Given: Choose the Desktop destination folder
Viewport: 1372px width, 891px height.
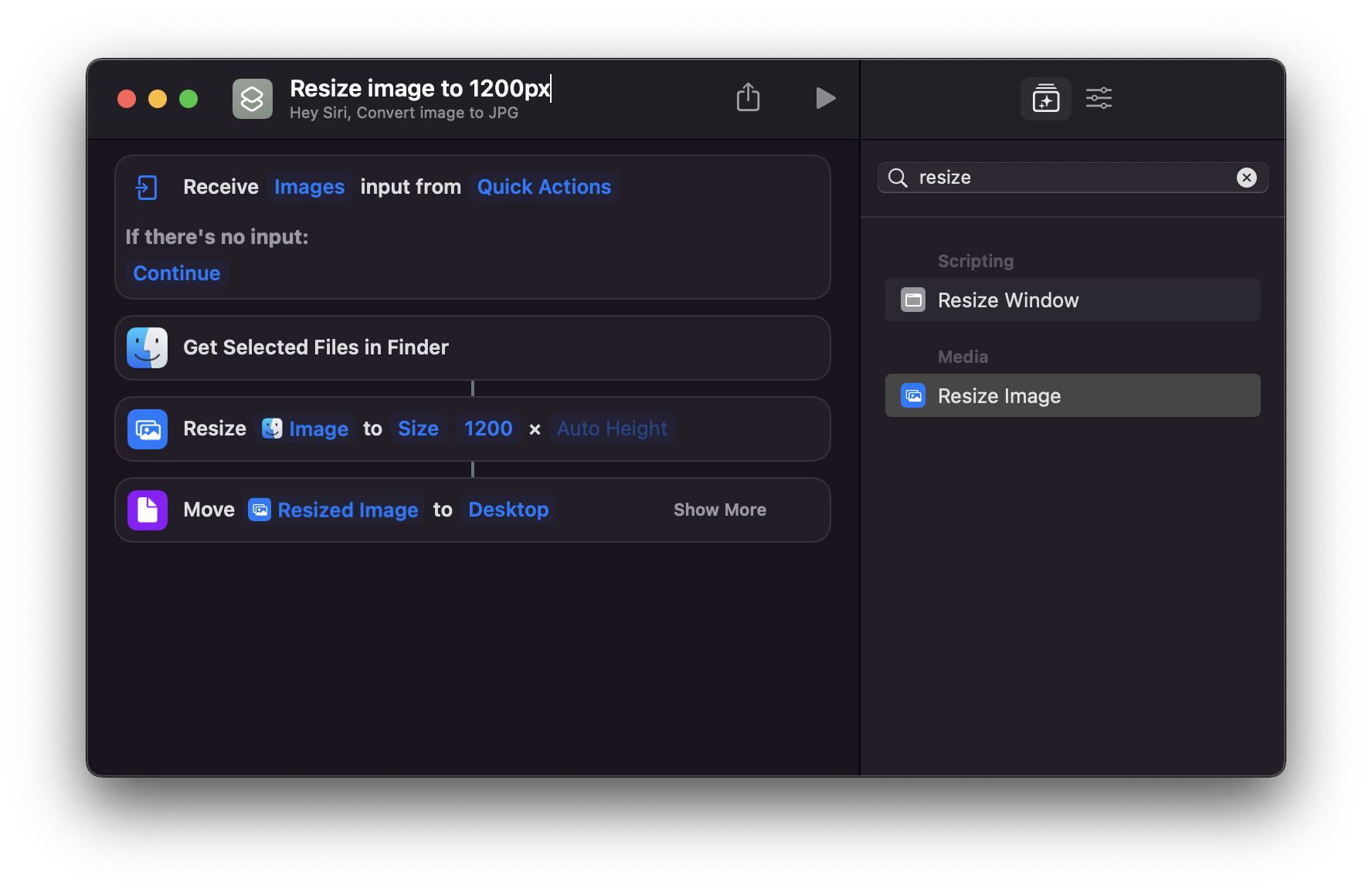Looking at the screenshot, I should coord(508,510).
